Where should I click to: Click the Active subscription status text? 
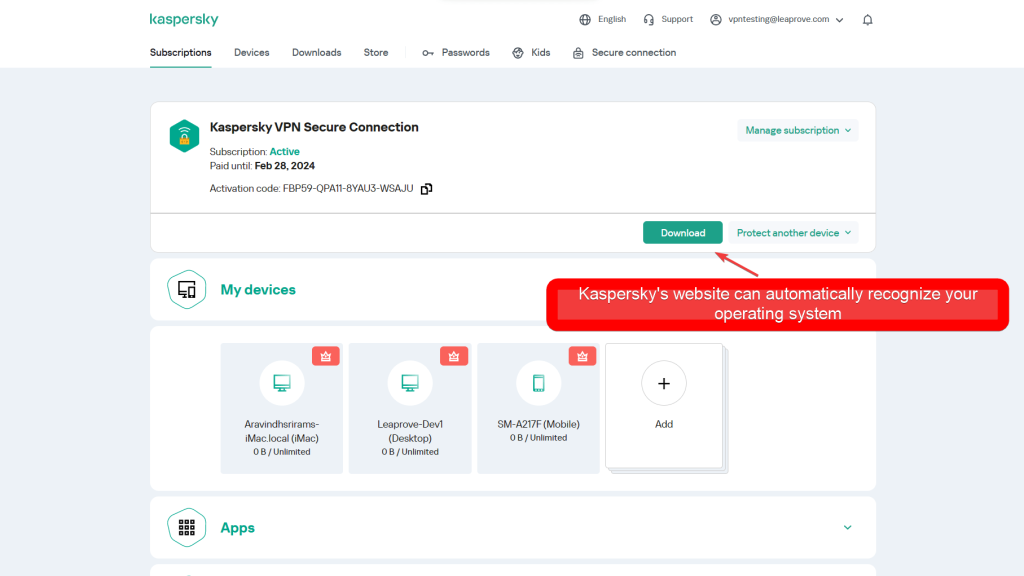[x=285, y=152]
